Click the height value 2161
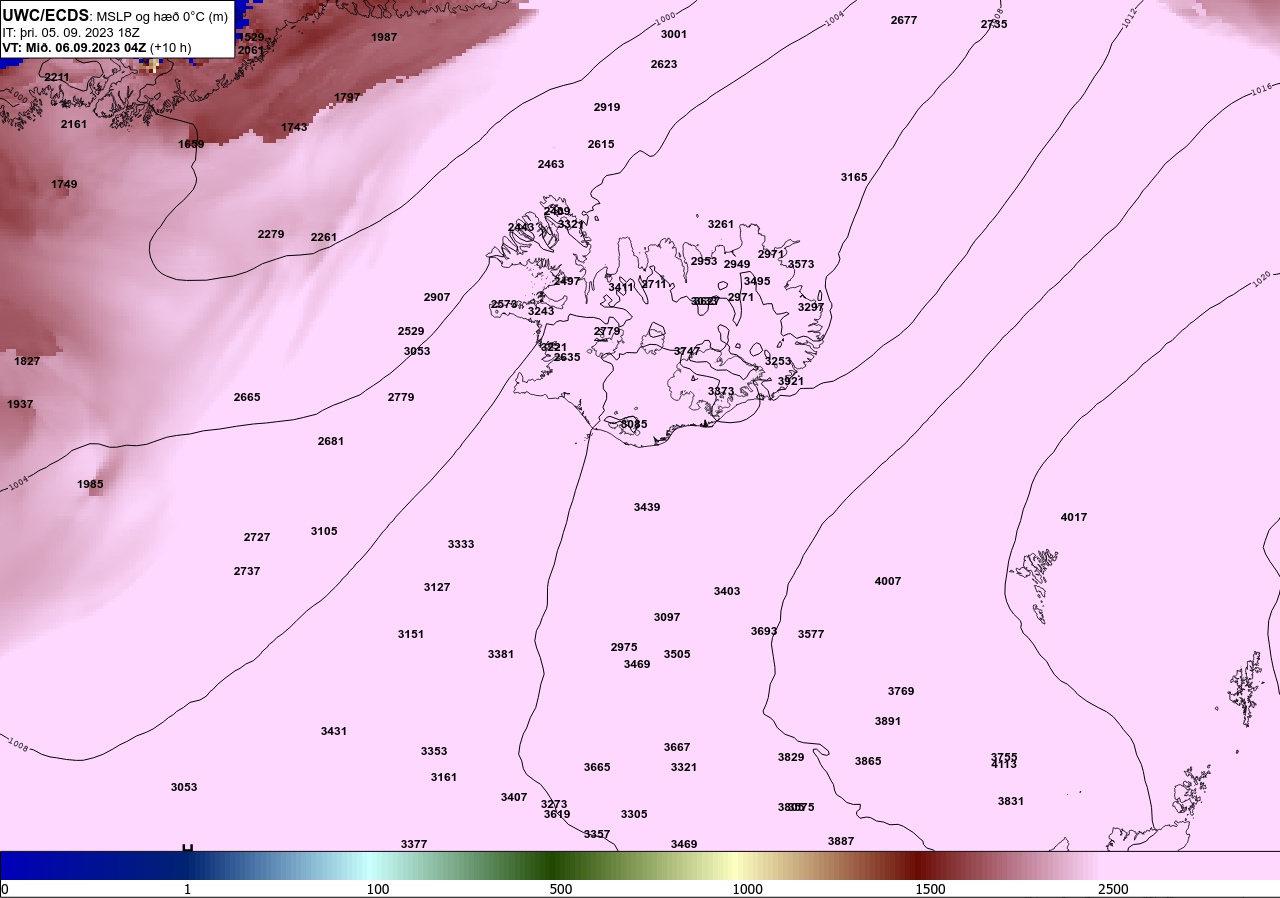 pyautogui.click(x=74, y=124)
